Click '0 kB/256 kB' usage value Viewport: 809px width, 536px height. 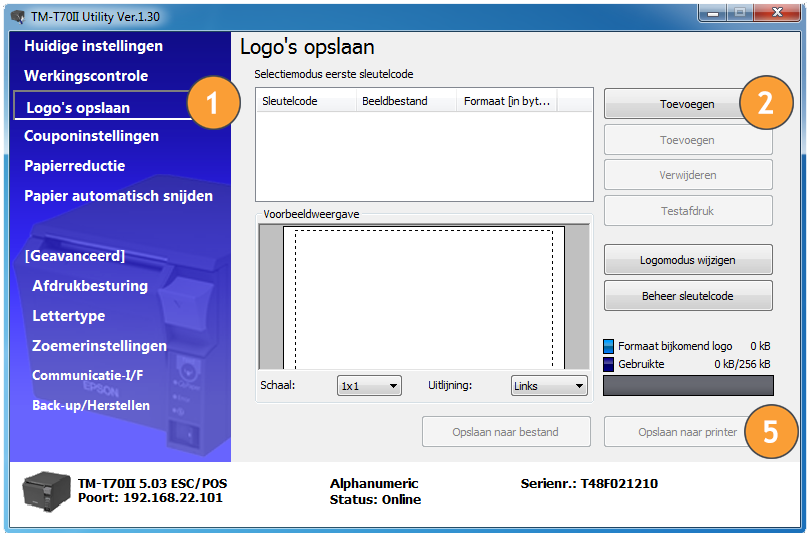click(742, 364)
